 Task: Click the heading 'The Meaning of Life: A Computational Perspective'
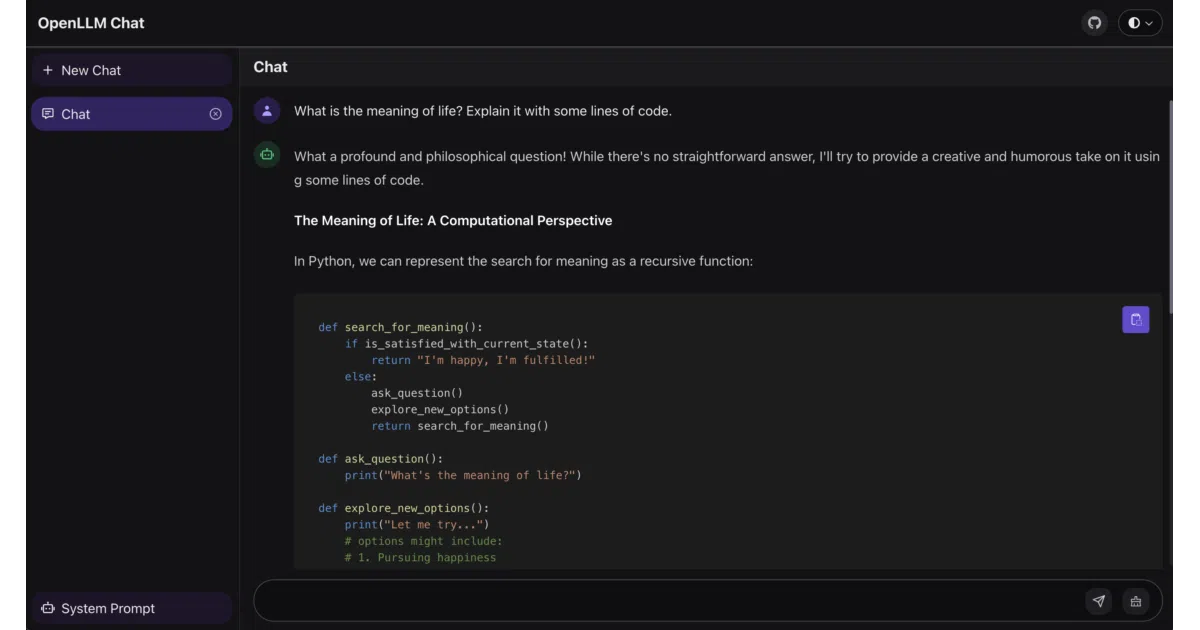(x=453, y=221)
